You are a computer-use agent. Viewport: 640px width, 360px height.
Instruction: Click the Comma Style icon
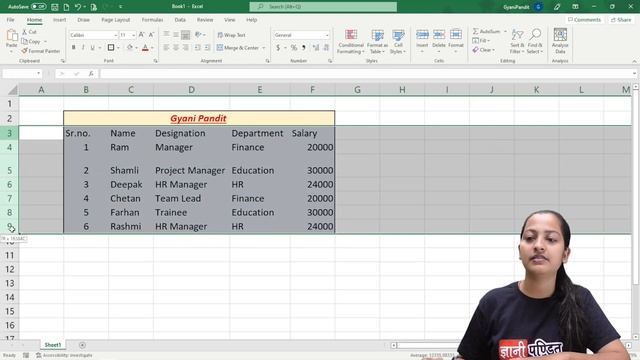tap(304, 48)
